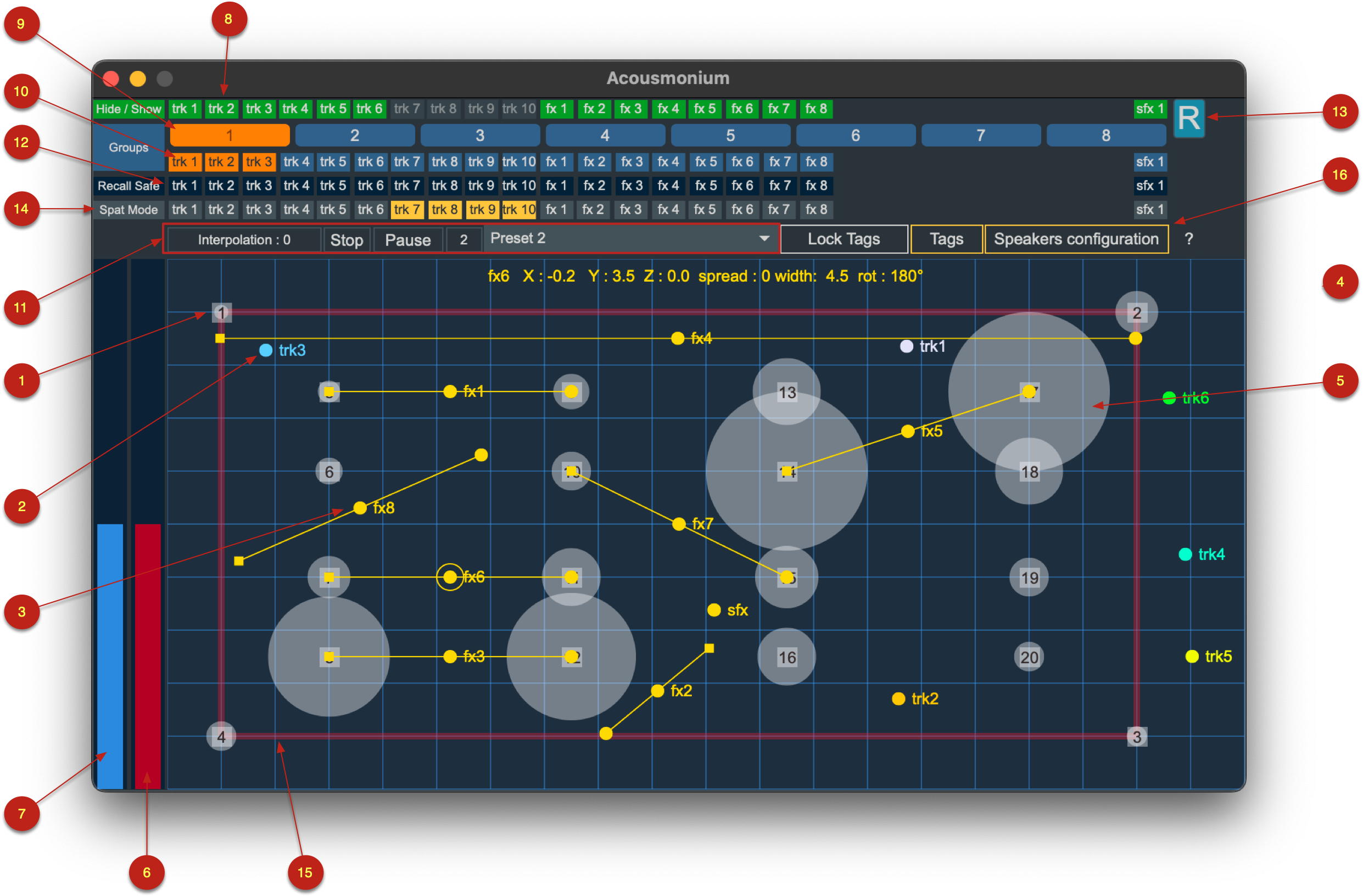This screenshot has height=896, width=1363.
Task: Click the fx6 coordinates readout text
Action: click(705, 277)
